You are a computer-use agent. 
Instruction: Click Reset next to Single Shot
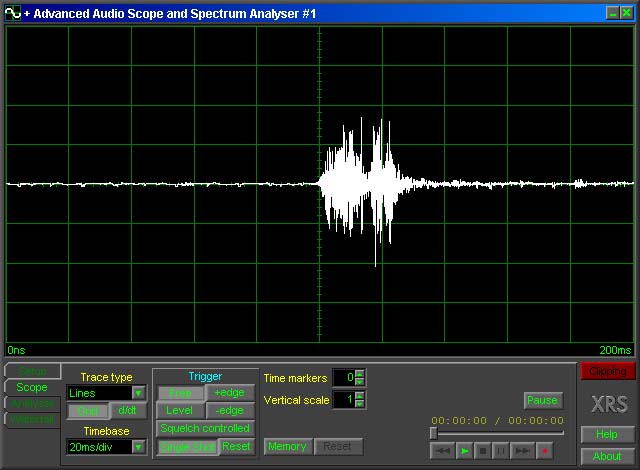tap(236, 446)
